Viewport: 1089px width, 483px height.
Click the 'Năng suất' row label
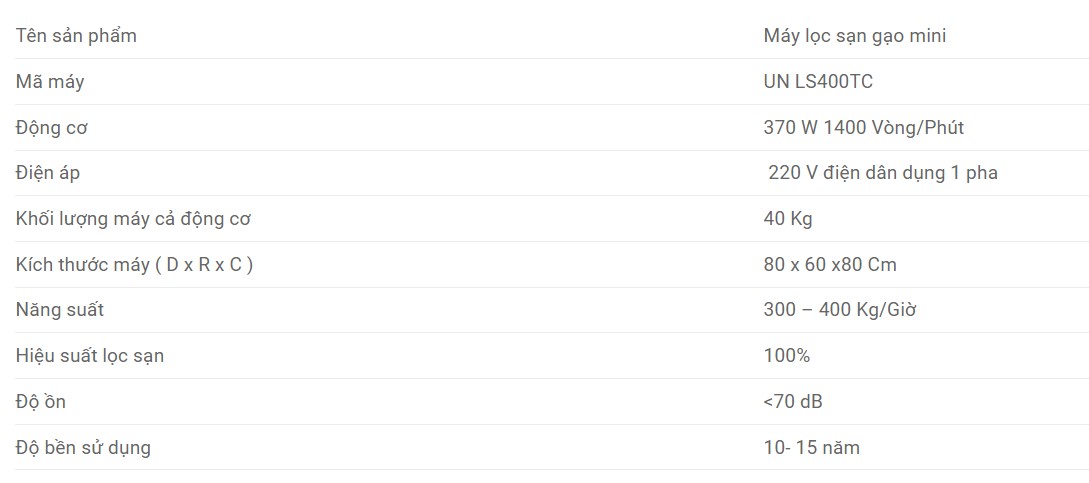coord(60,310)
